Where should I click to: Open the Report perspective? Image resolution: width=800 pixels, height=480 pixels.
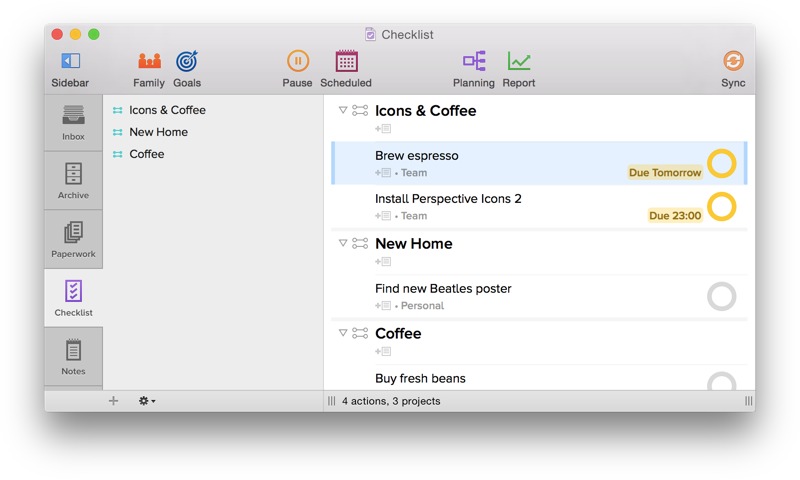pyautogui.click(x=518, y=62)
